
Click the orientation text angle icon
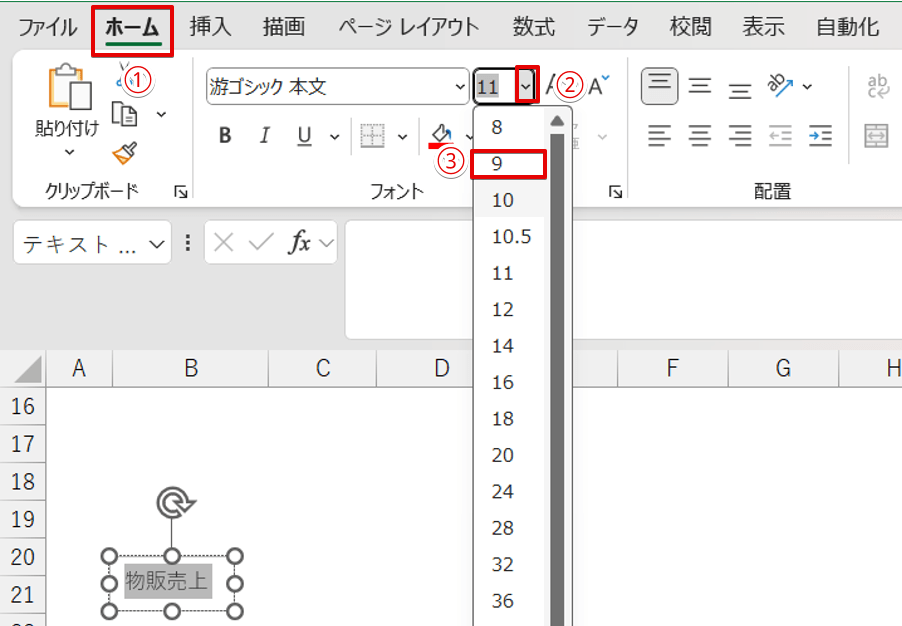click(780, 86)
